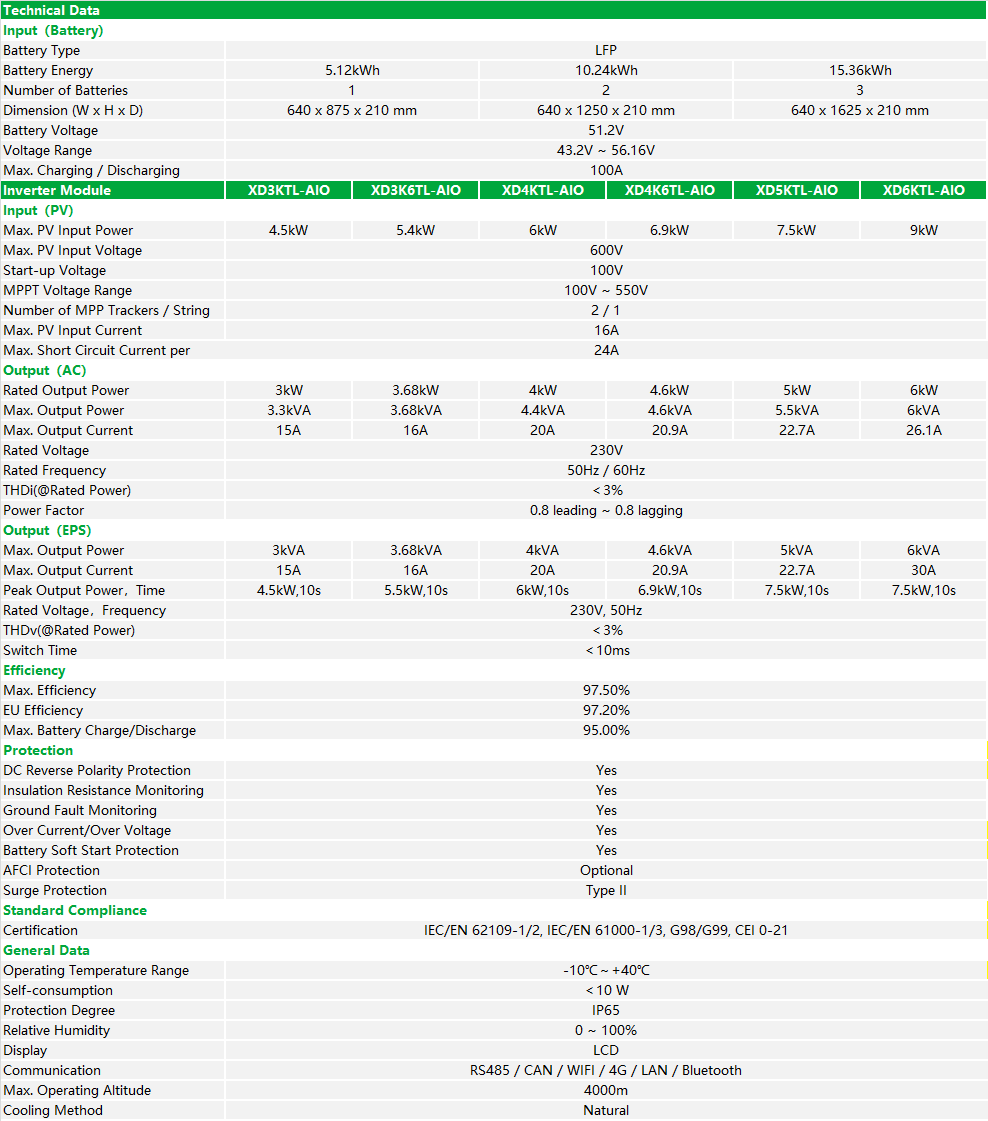This screenshot has height=1121, width=988.
Task: Select the 9kW Max. PV Input Power cell
Action: [923, 230]
